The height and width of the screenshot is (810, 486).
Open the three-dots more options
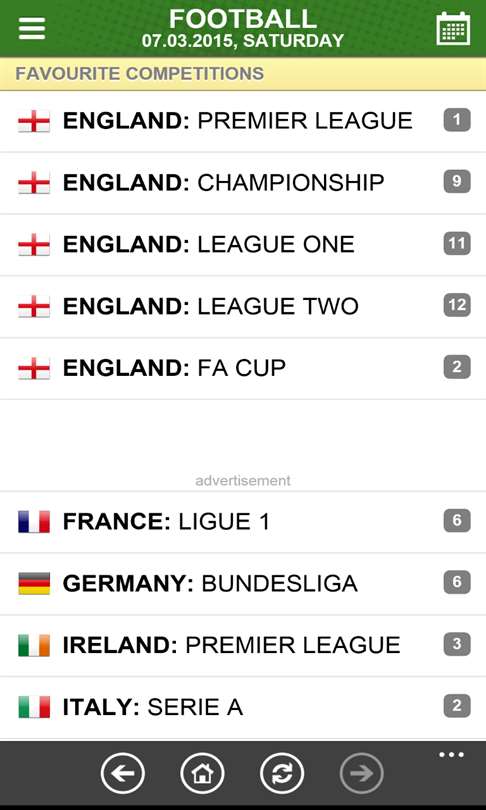point(451,755)
